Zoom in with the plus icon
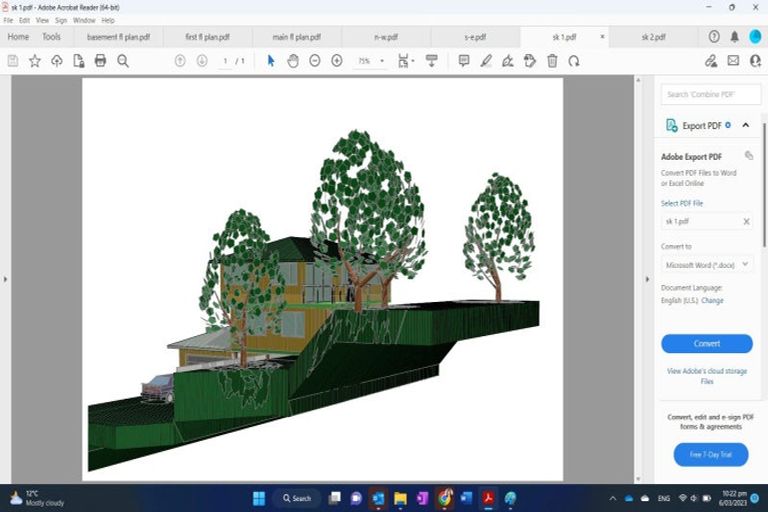 (x=337, y=61)
